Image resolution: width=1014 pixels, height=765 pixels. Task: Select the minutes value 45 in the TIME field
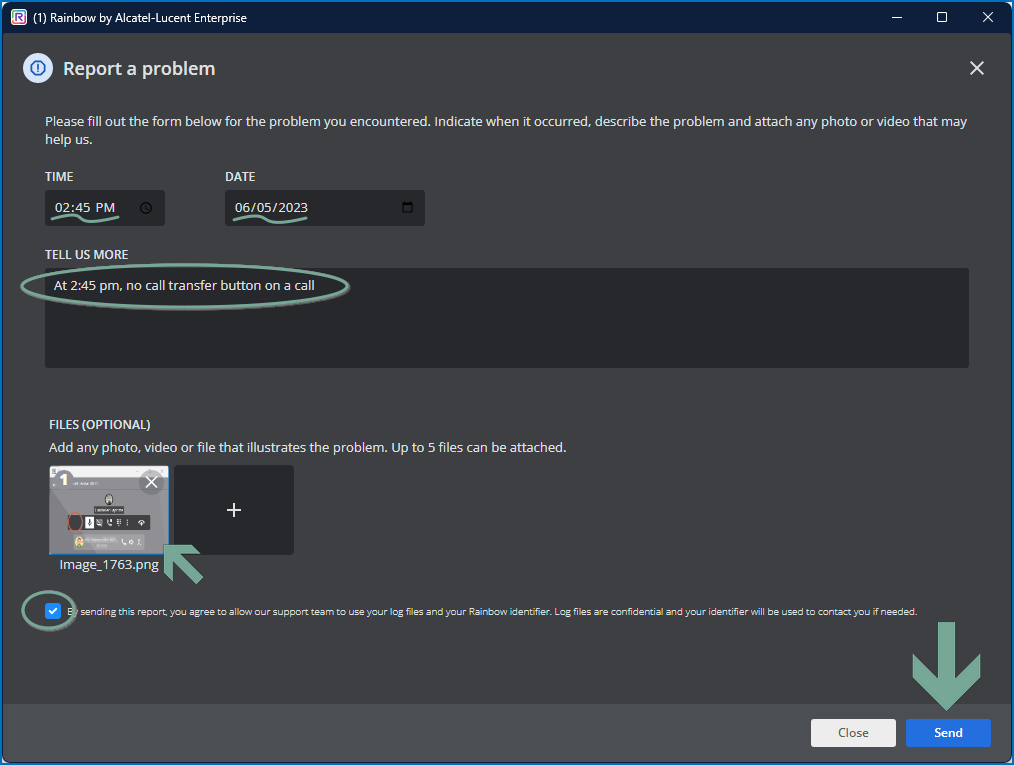click(82, 208)
